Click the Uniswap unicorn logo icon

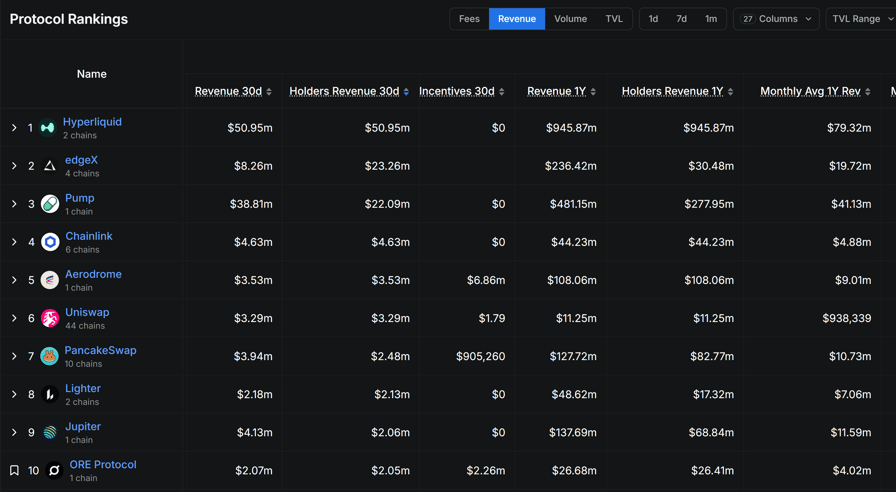(50, 318)
